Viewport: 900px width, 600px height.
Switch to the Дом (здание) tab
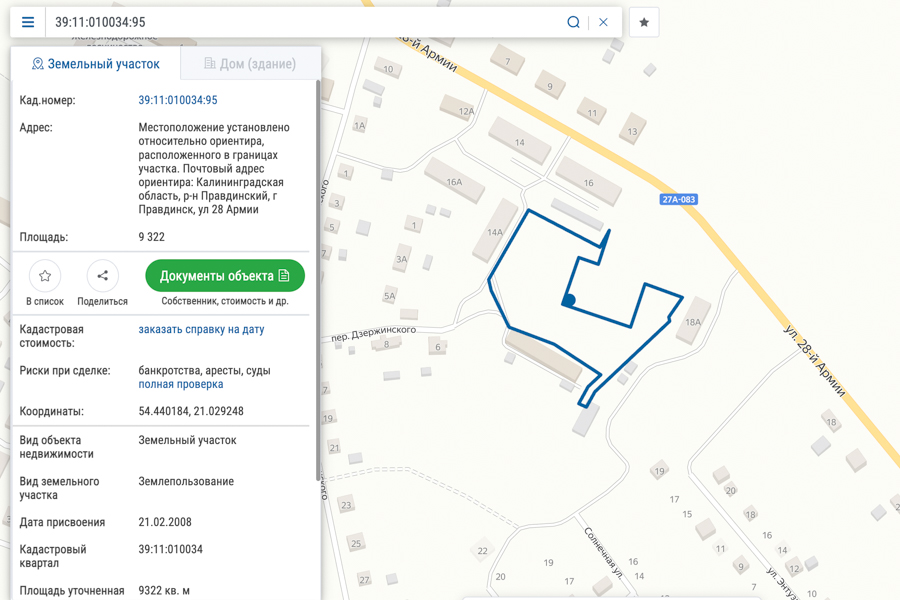click(x=250, y=64)
